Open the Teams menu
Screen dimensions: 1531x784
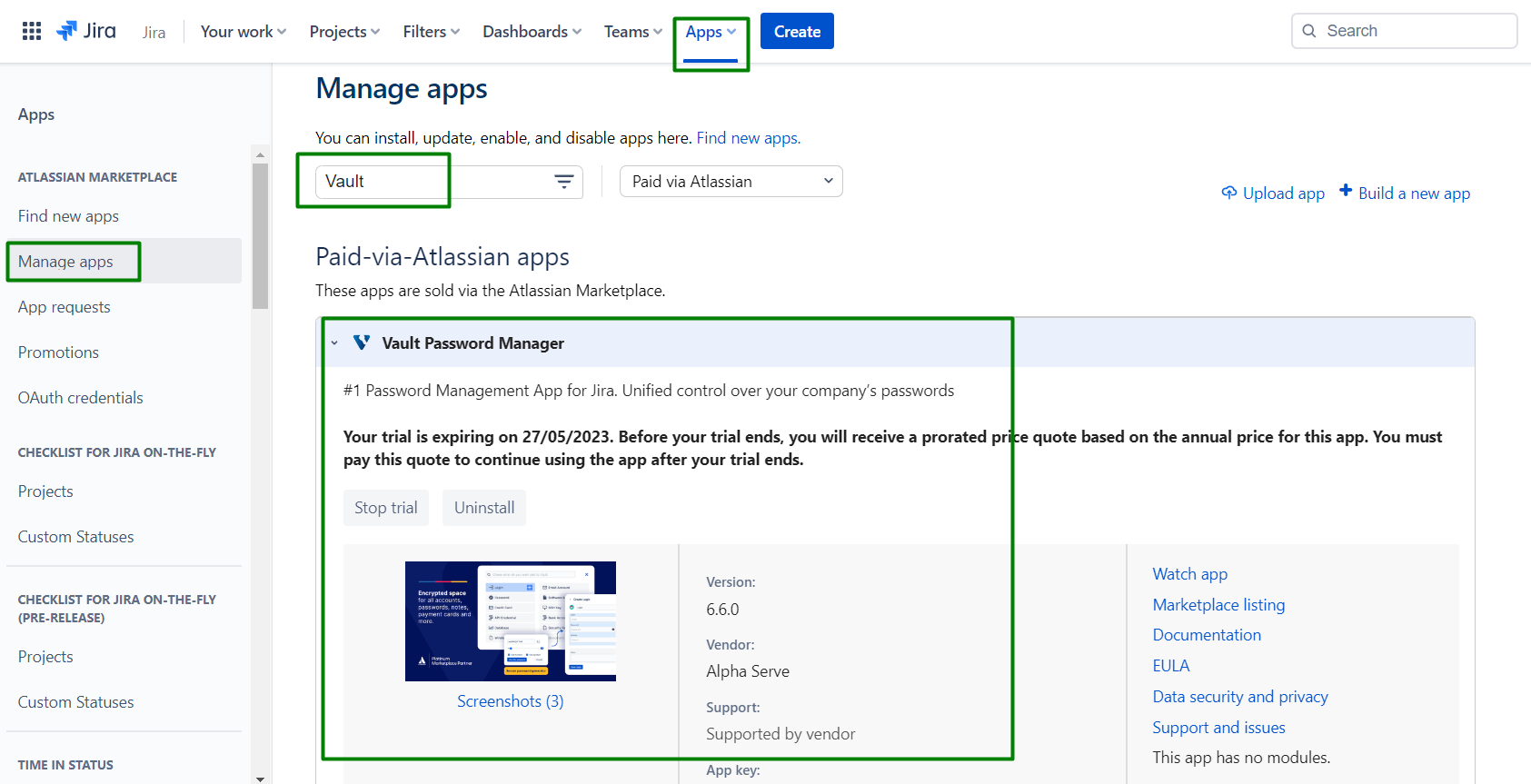[x=632, y=32]
